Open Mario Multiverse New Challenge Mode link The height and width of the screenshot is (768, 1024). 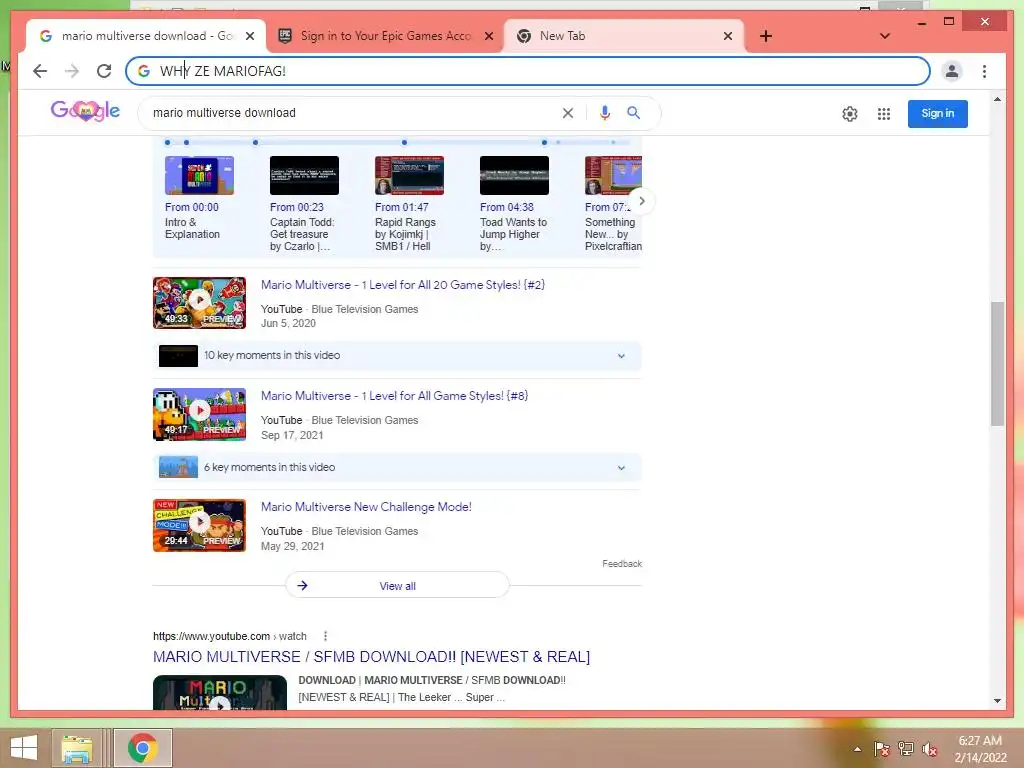pyautogui.click(x=366, y=507)
